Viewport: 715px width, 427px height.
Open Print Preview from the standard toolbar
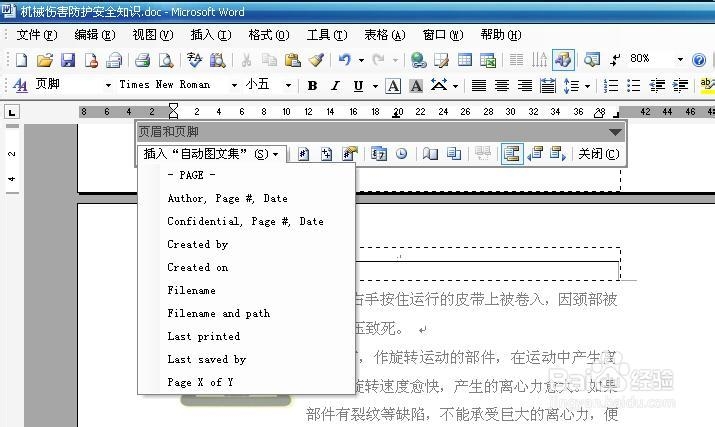pyautogui.click(x=166, y=60)
